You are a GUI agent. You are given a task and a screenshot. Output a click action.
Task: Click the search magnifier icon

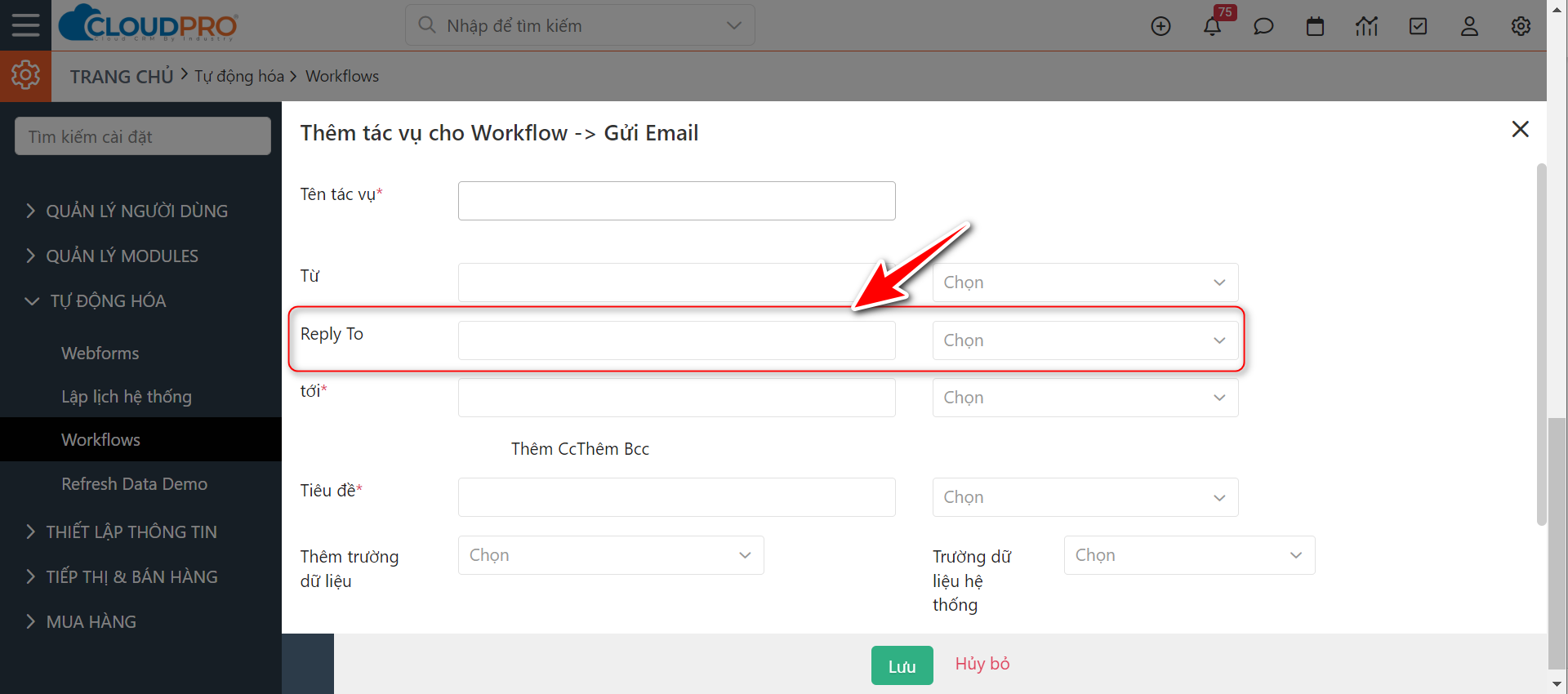click(427, 25)
